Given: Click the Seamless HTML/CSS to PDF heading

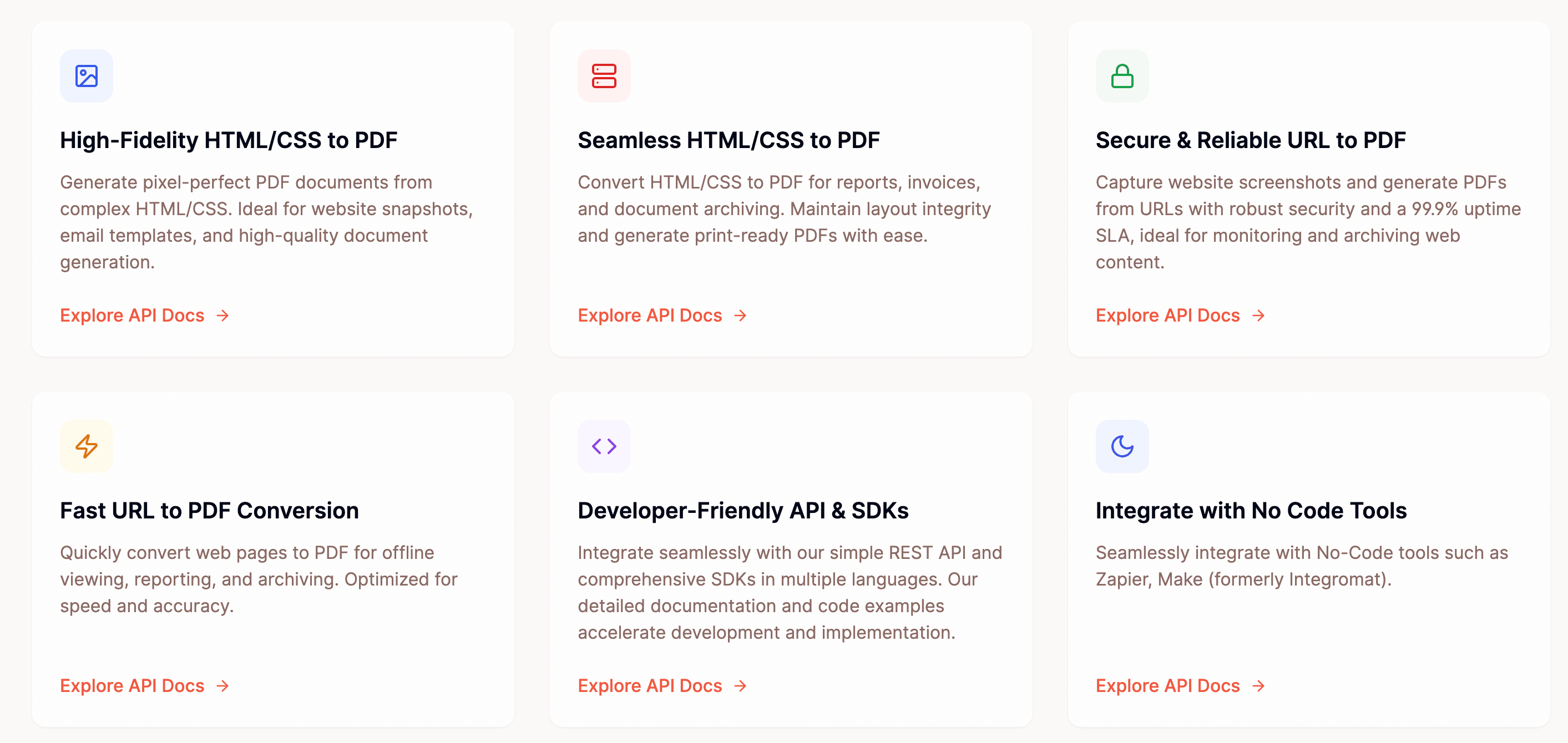Looking at the screenshot, I should point(729,140).
